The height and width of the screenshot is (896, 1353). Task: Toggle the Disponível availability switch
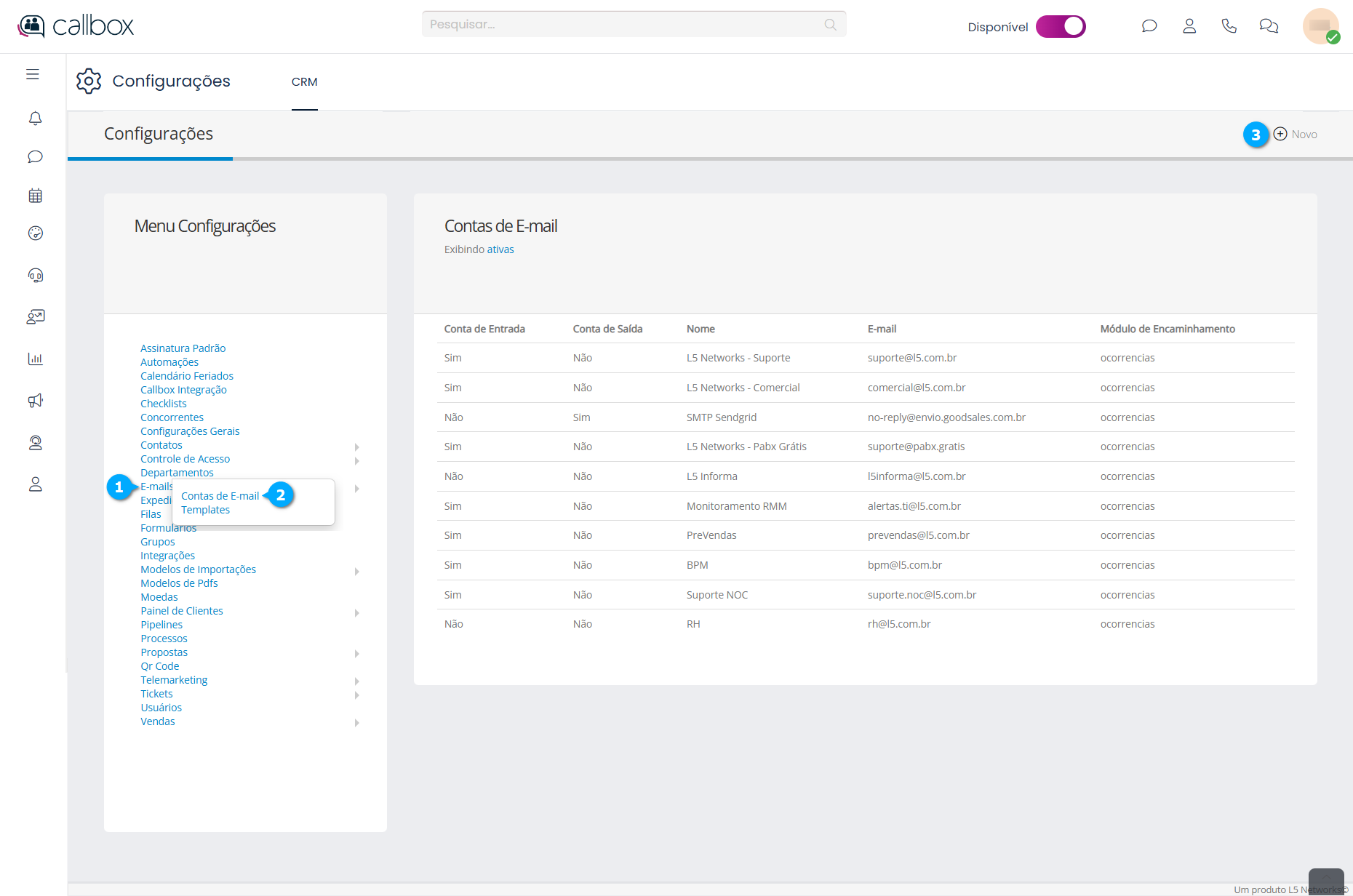click(x=1061, y=26)
